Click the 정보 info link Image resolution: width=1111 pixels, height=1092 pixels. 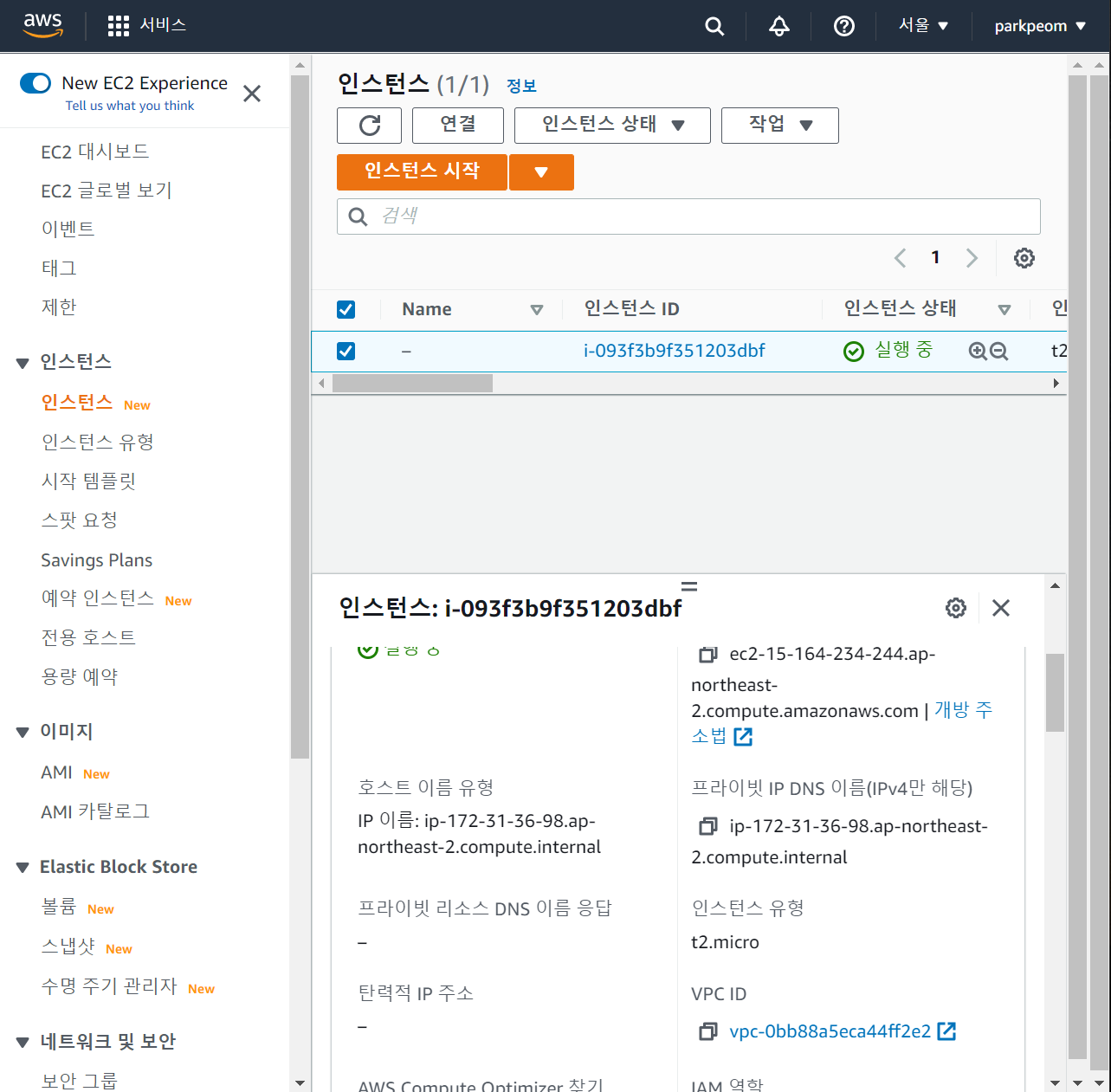coord(521,86)
